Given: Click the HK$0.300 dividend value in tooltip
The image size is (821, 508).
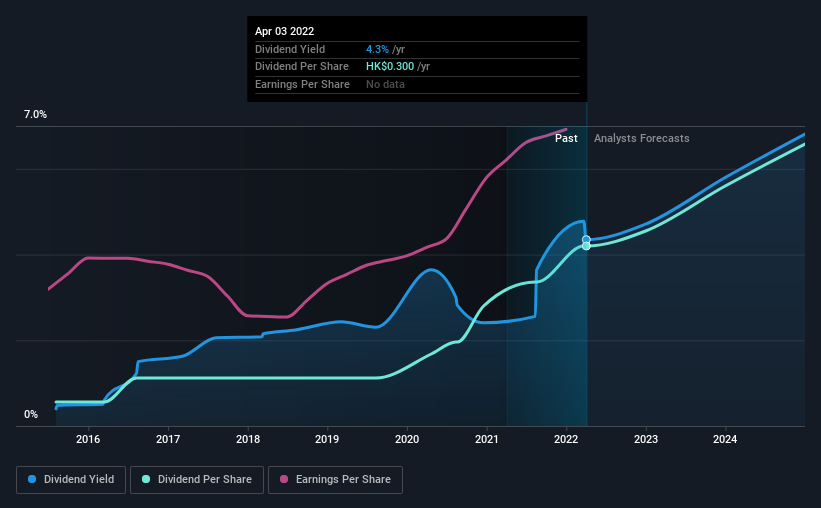Looking at the screenshot, I should pos(390,67).
